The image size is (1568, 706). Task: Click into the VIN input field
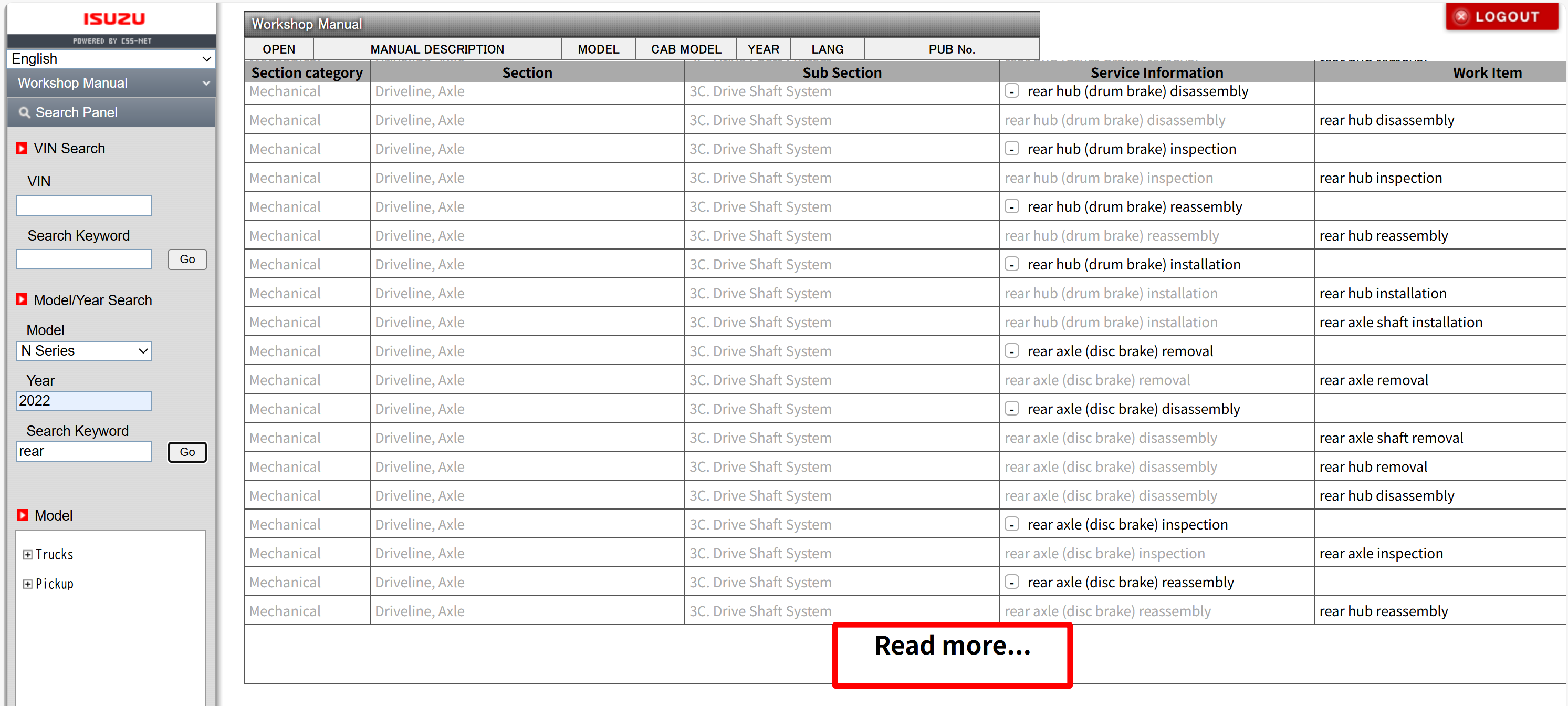point(84,205)
